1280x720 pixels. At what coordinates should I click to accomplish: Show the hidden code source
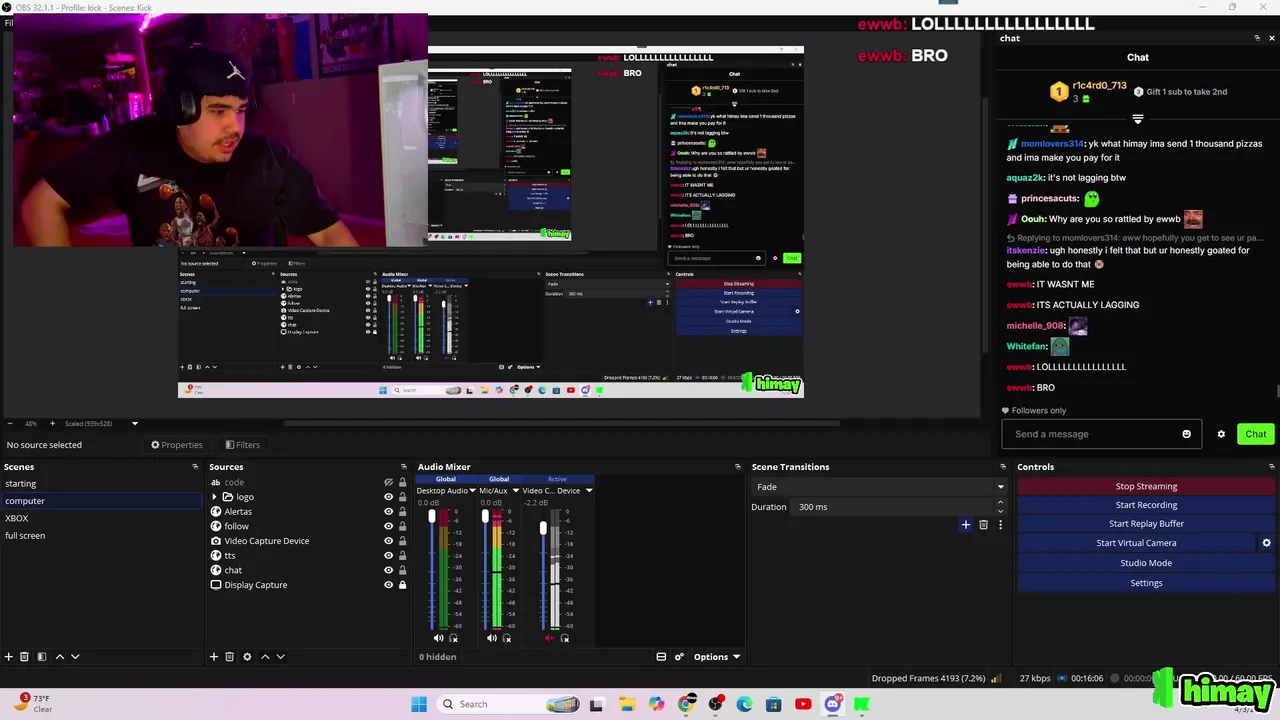click(x=389, y=483)
